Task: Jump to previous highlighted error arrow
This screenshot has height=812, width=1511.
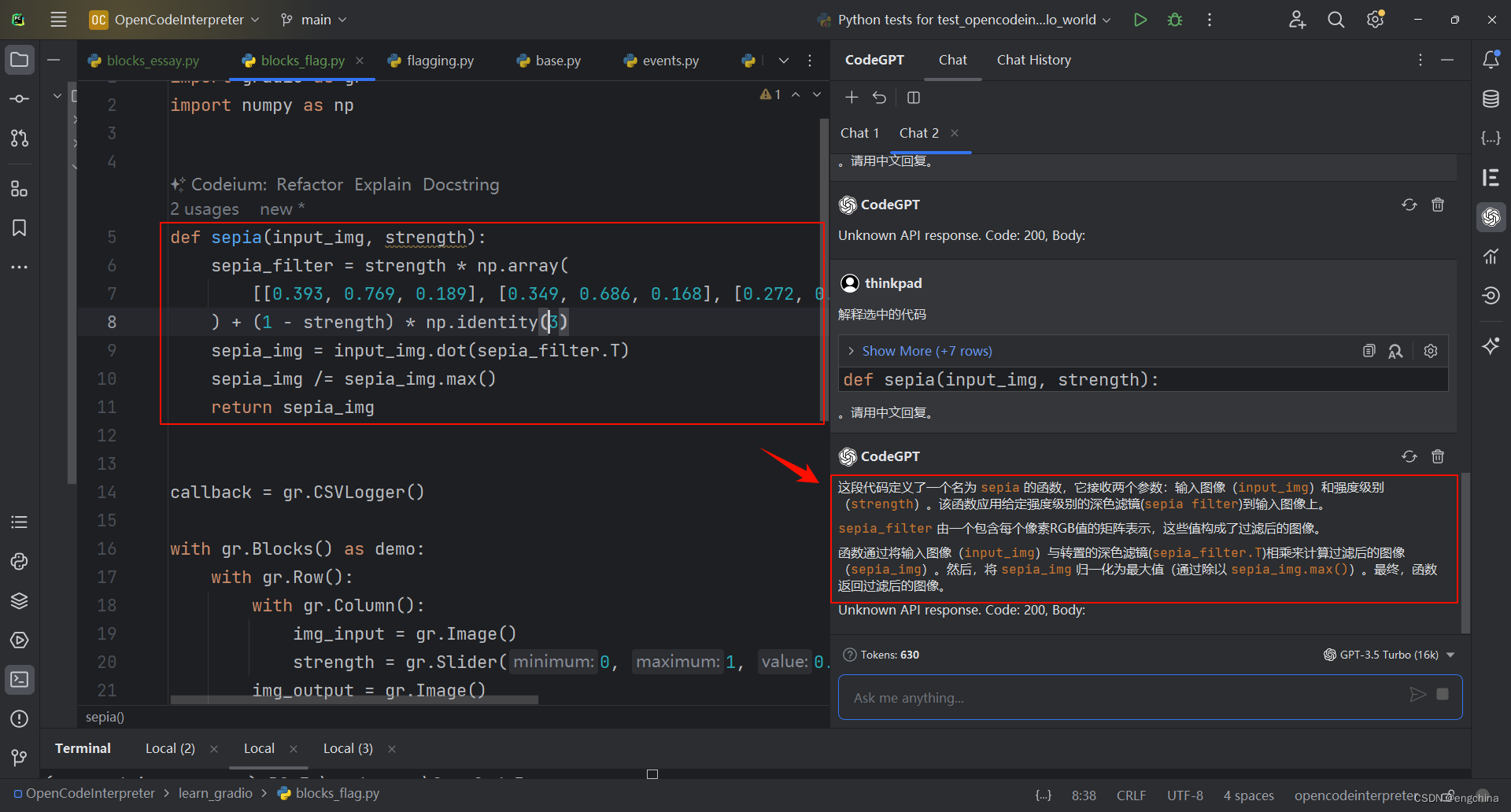Action: 796,94
